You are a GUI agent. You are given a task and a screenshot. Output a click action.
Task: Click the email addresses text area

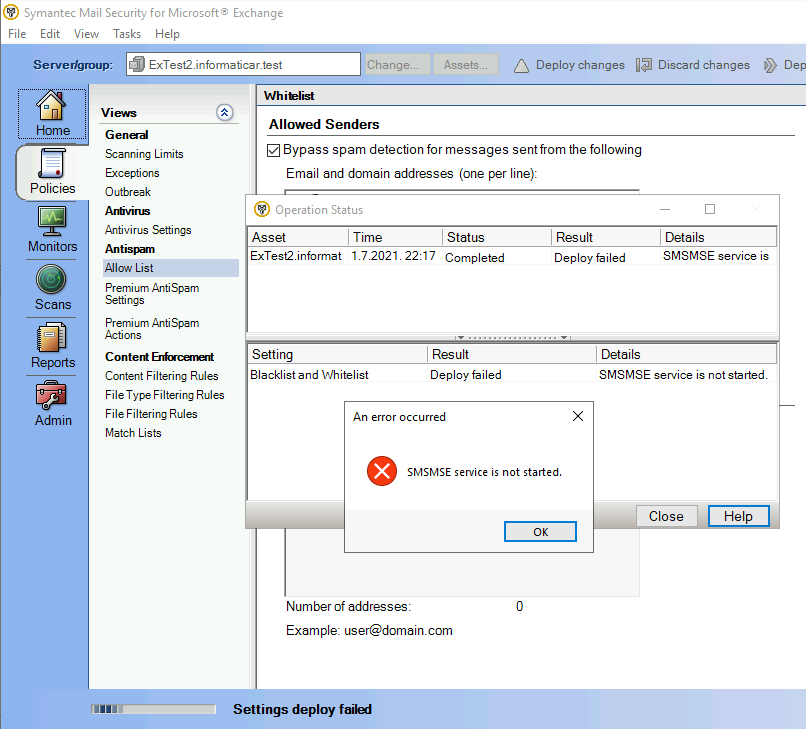click(462, 563)
